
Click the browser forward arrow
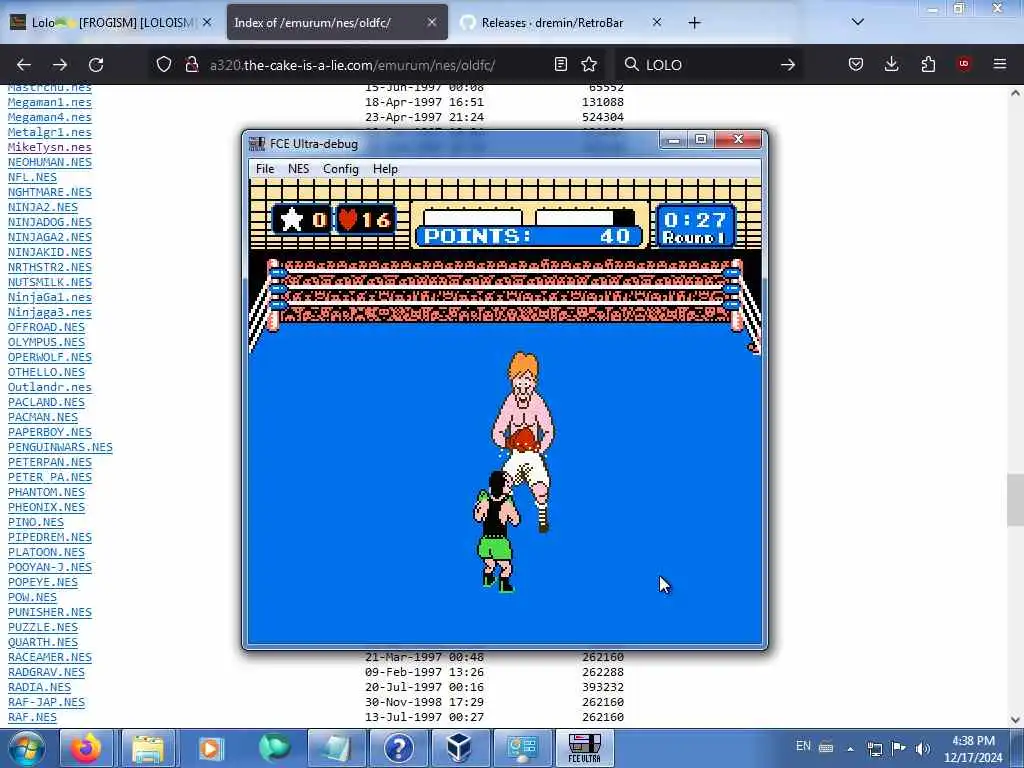(x=60, y=65)
